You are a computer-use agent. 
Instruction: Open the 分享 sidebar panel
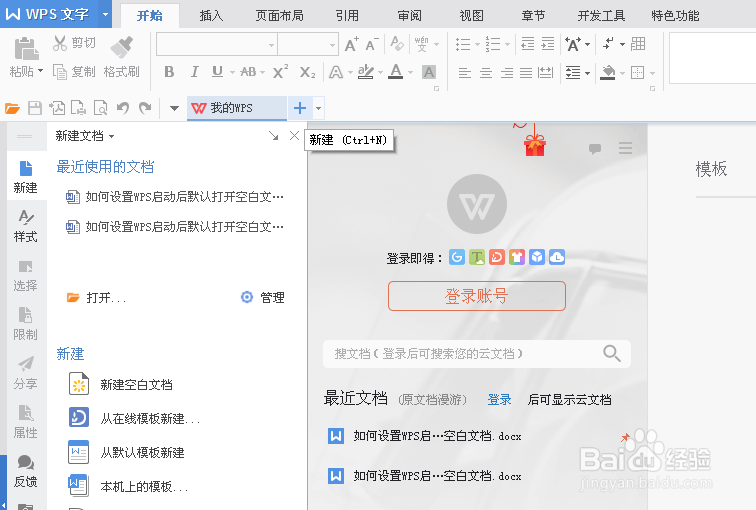click(26, 373)
